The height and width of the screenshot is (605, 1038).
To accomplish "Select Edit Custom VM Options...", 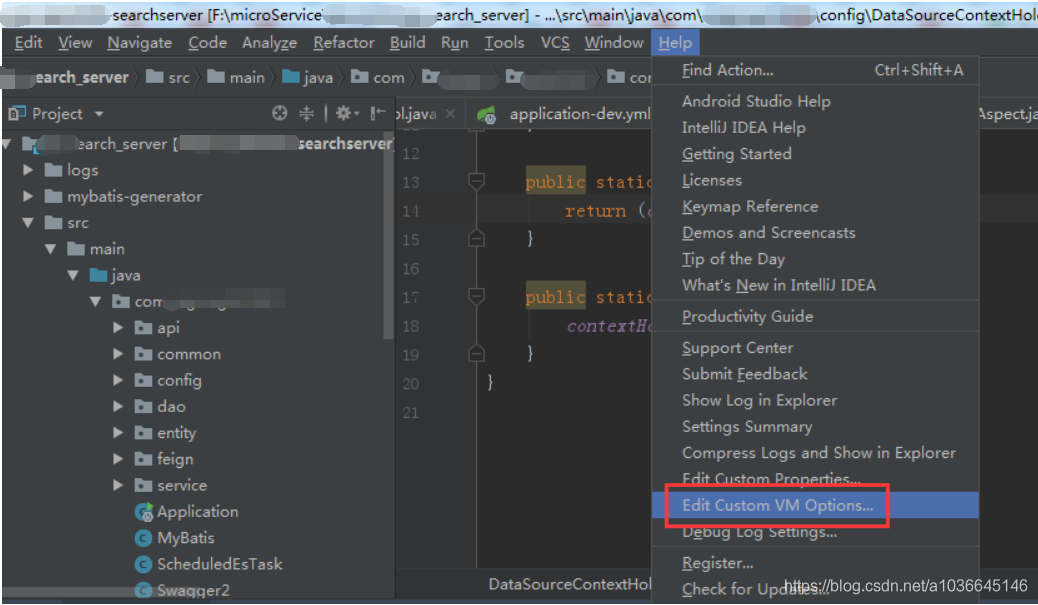I will (x=816, y=505).
